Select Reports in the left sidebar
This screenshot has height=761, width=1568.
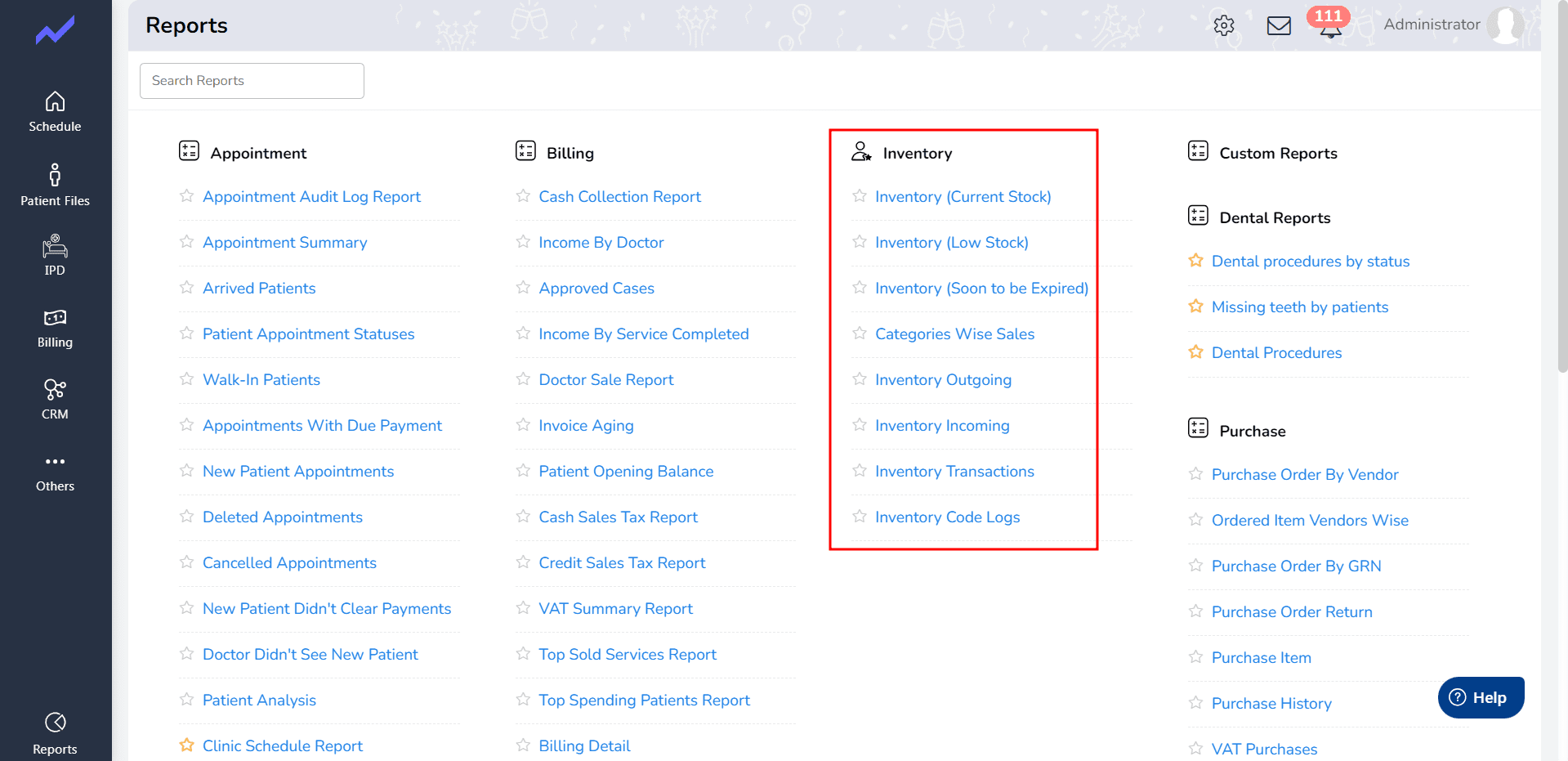(x=55, y=733)
